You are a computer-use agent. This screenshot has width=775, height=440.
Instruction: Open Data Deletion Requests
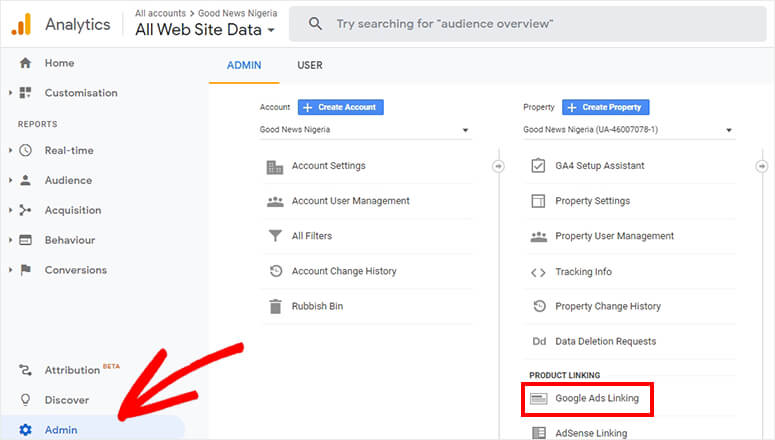coord(605,341)
